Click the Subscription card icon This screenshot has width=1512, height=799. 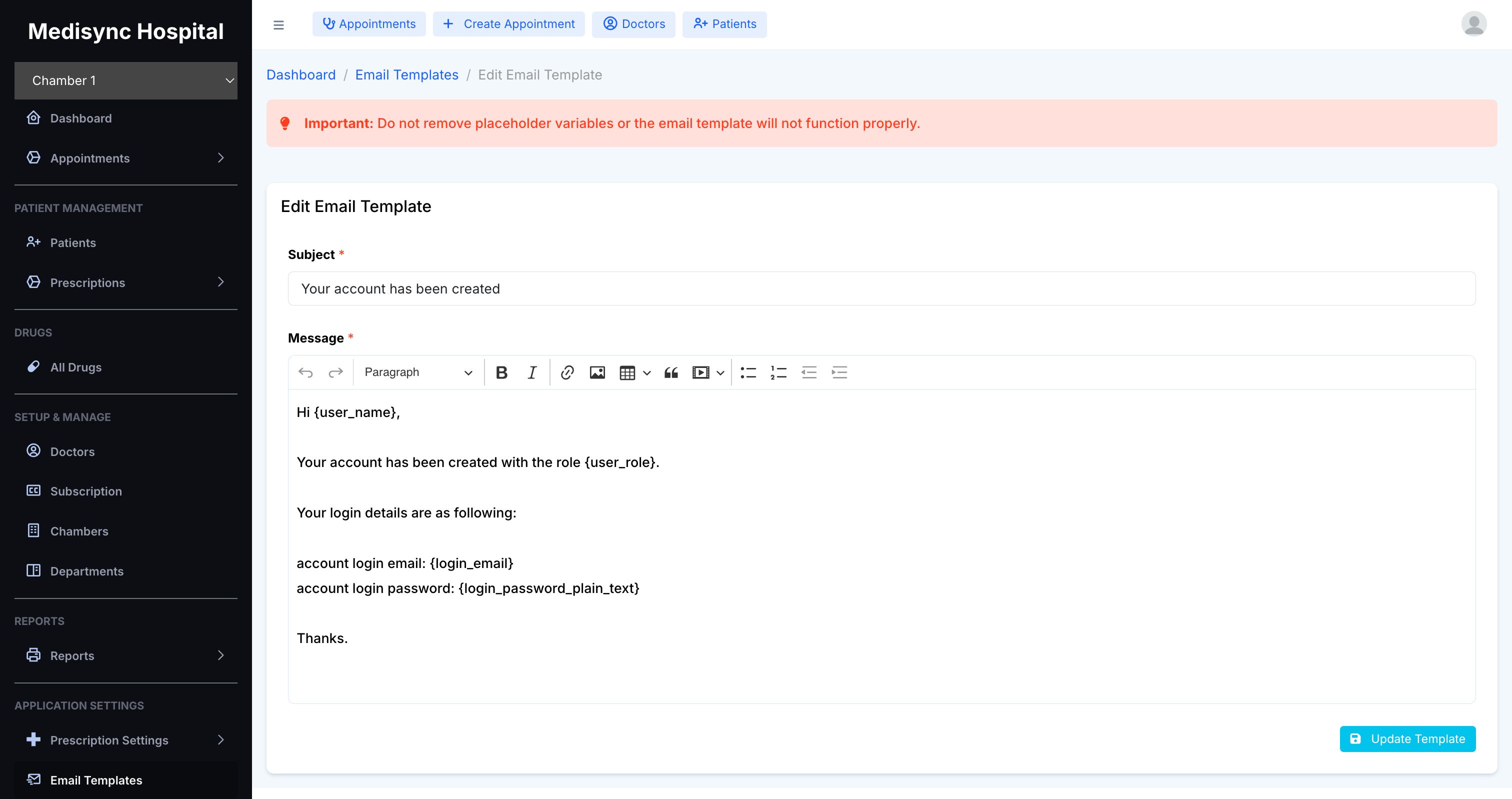(33, 490)
